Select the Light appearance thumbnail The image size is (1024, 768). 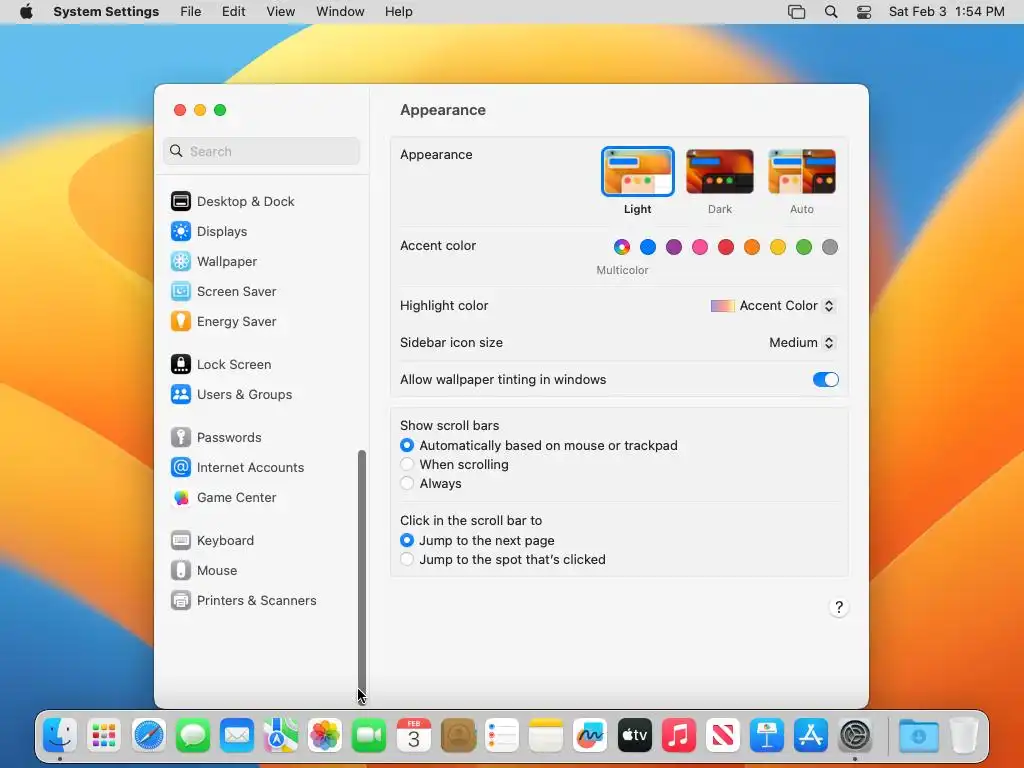(x=637, y=172)
